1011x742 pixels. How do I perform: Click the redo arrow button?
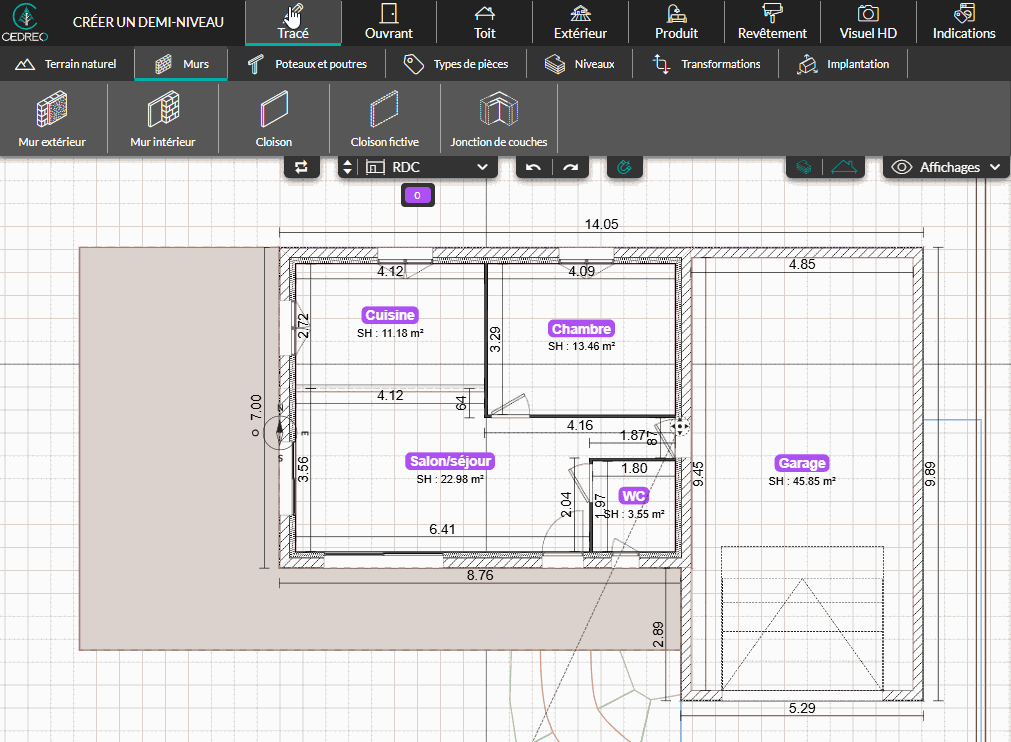pos(570,167)
